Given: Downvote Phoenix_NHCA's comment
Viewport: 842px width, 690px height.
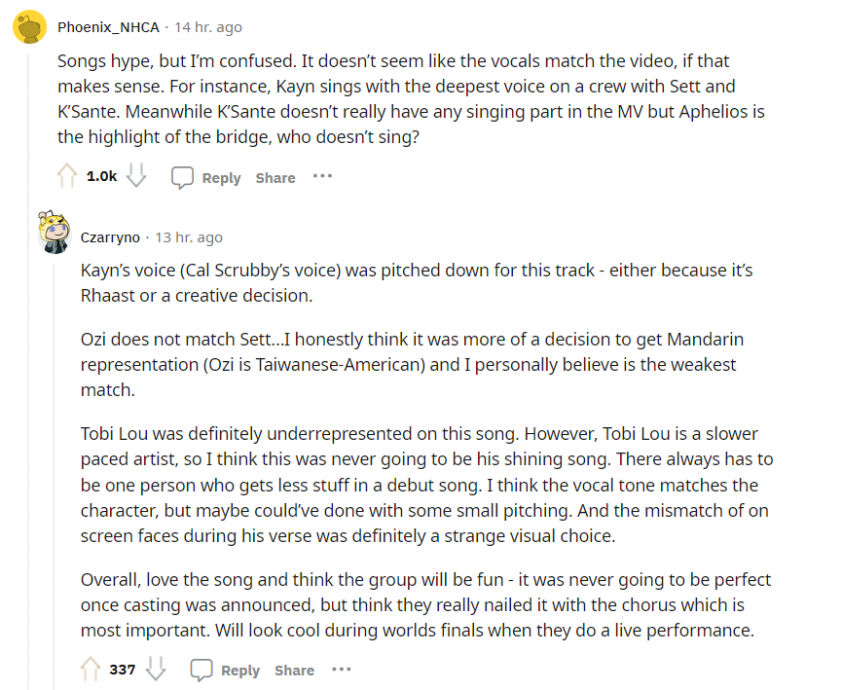Looking at the screenshot, I should tap(136, 176).
